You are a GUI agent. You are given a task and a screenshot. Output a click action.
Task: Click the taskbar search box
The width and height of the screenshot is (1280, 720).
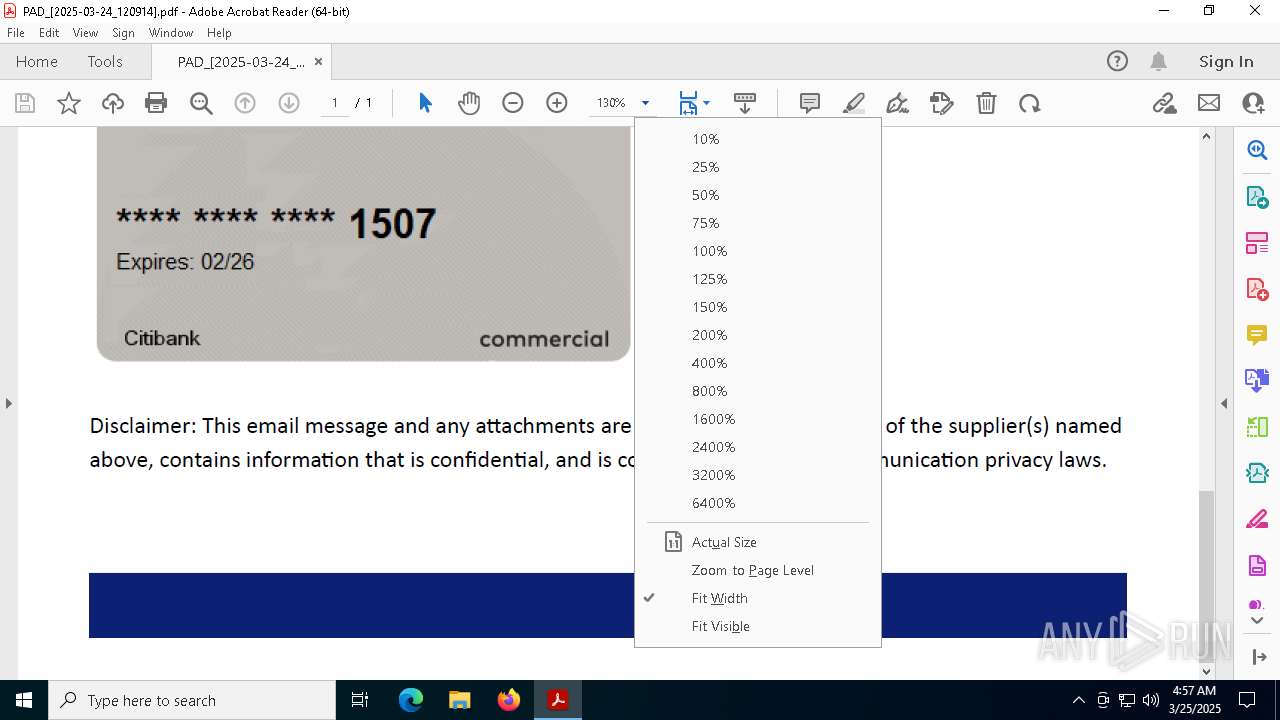click(x=192, y=700)
